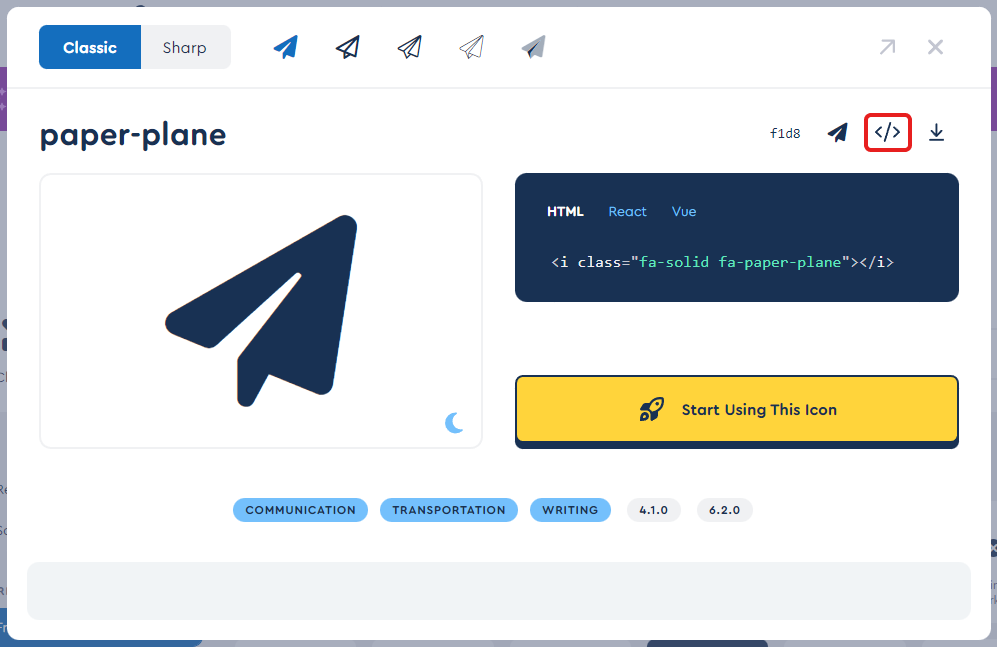Image resolution: width=997 pixels, height=647 pixels.
Task: Close the icon details dialog
Action: click(x=935, y=47)
